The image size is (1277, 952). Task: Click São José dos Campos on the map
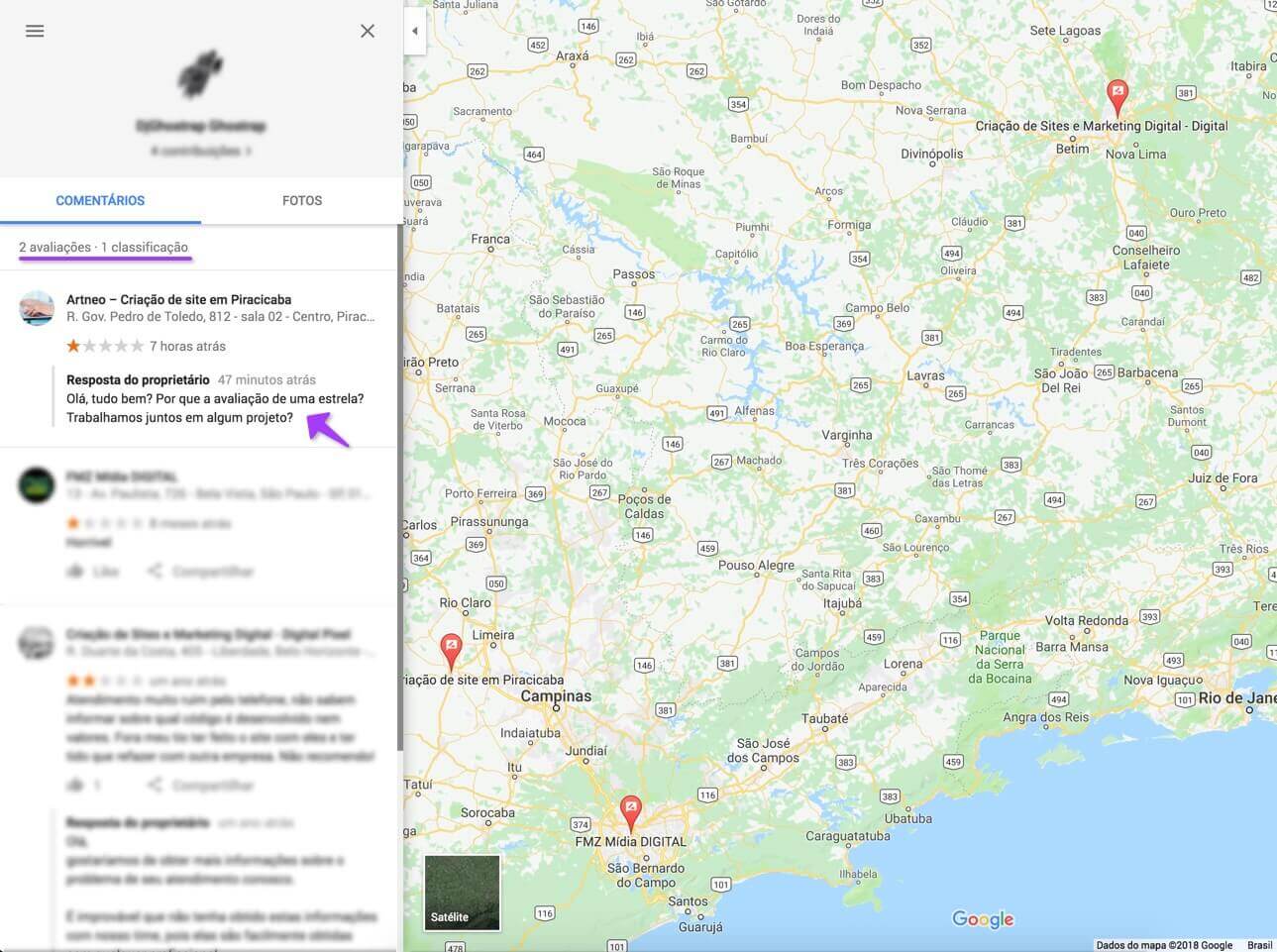click(763, 750)
